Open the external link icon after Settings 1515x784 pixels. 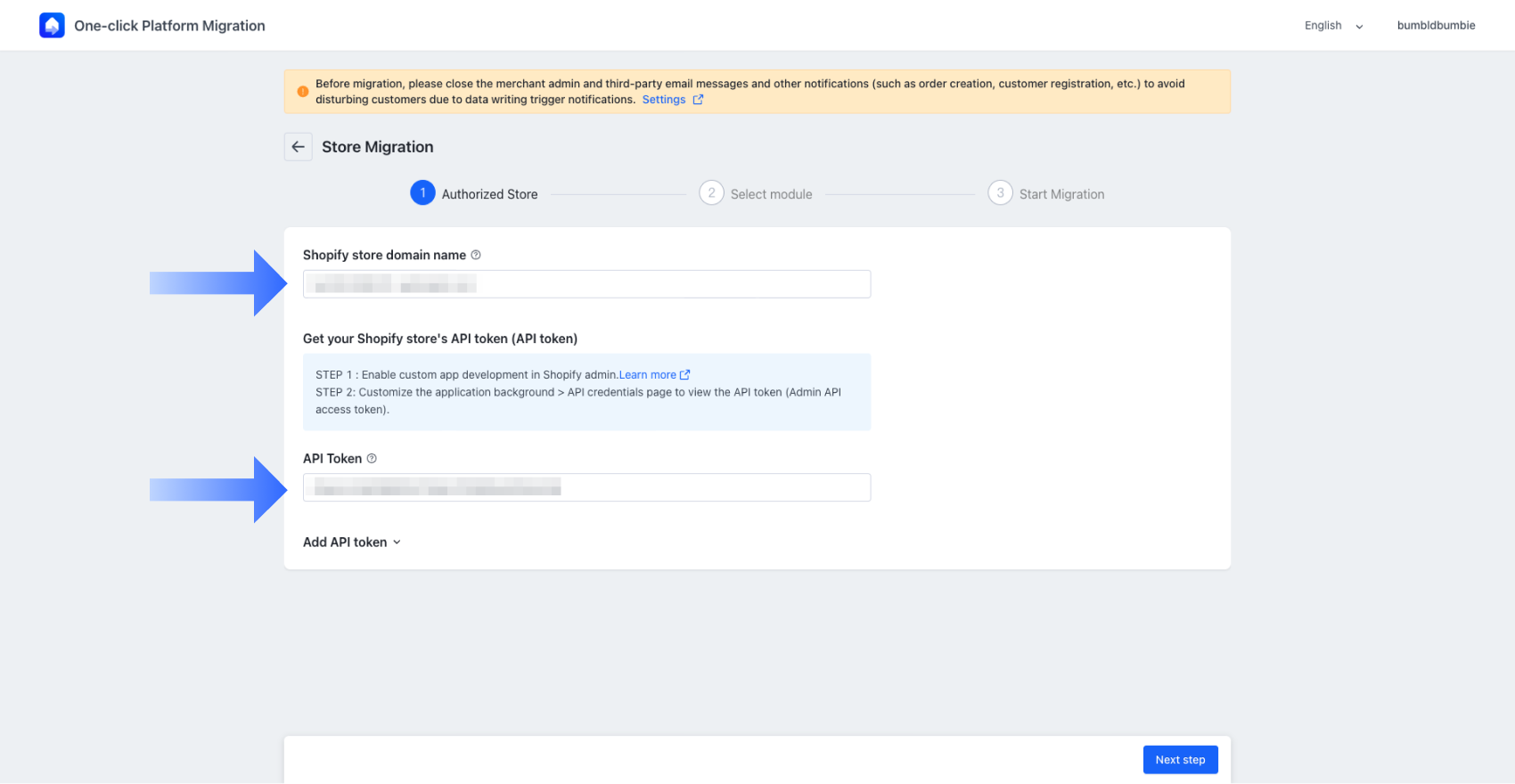coord(698,100)
